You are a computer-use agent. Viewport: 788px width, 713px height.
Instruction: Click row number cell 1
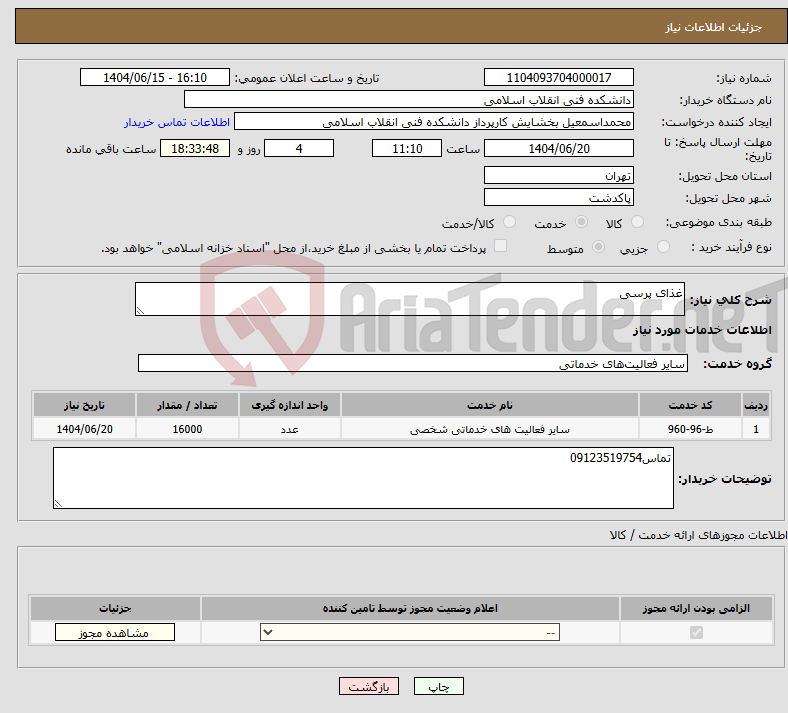[x=756, y=429]
